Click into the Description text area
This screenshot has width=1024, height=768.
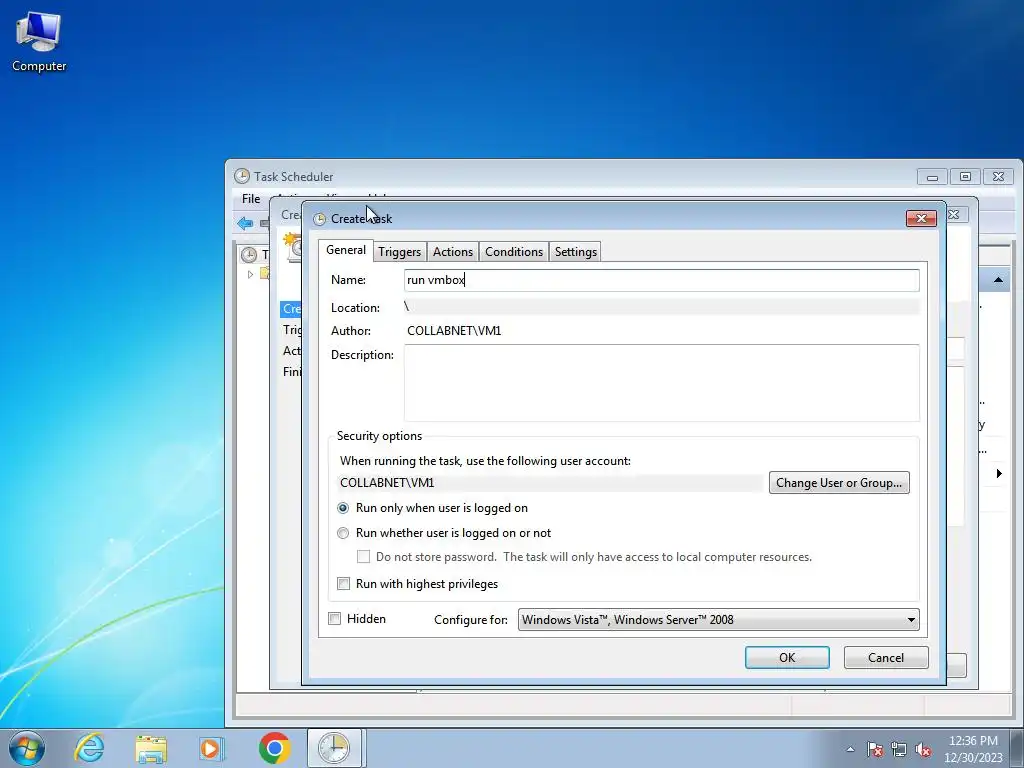coord(662,383)
